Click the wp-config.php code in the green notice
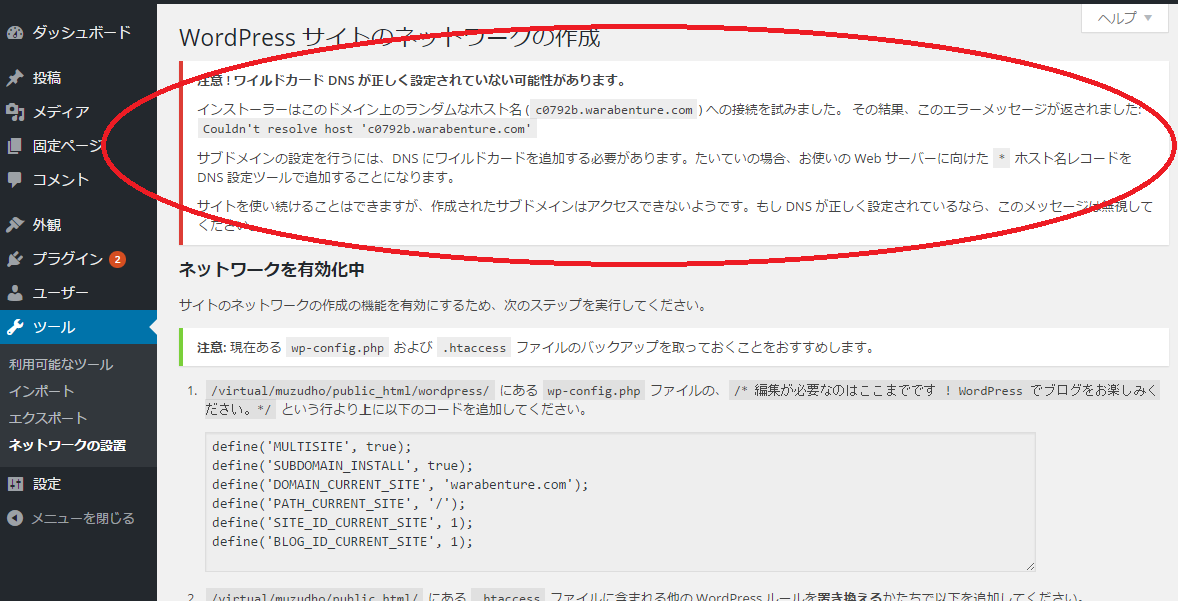Screen dimensions: 1178x601 coord(337,347)
